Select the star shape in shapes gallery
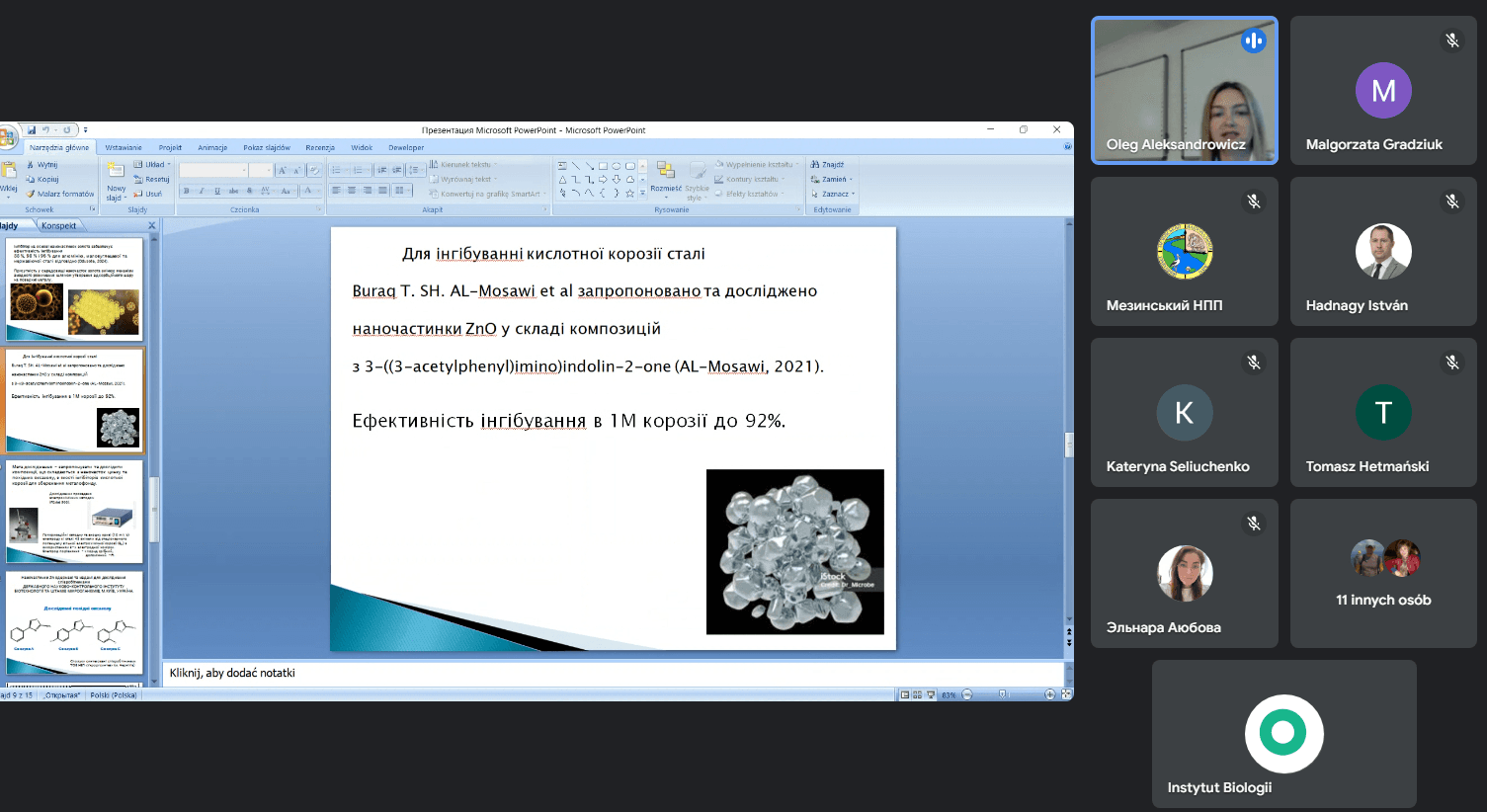 click(x=629, y=193)
